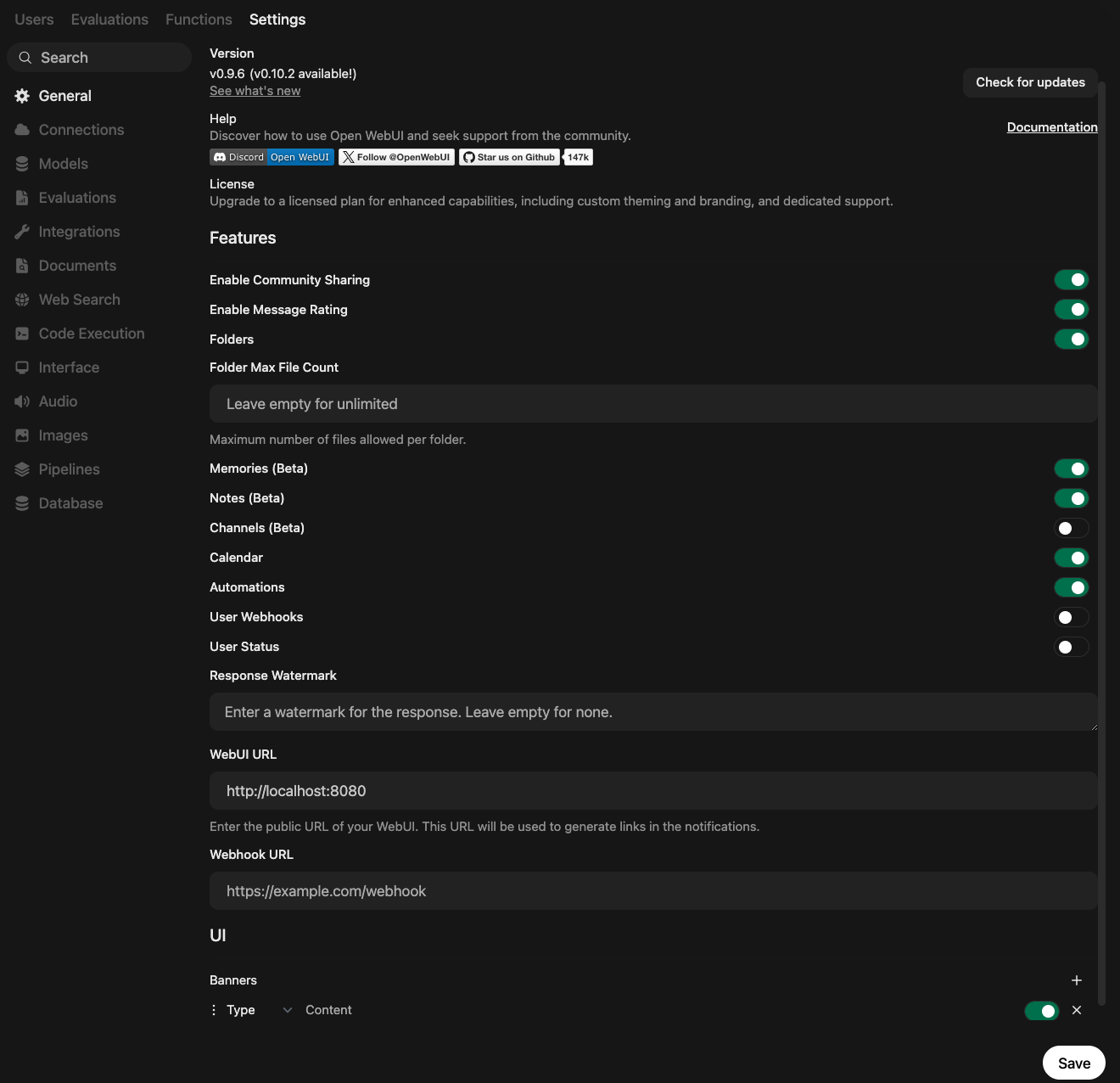Disable Enable Community Sharing toggle

click(1072, 280)
